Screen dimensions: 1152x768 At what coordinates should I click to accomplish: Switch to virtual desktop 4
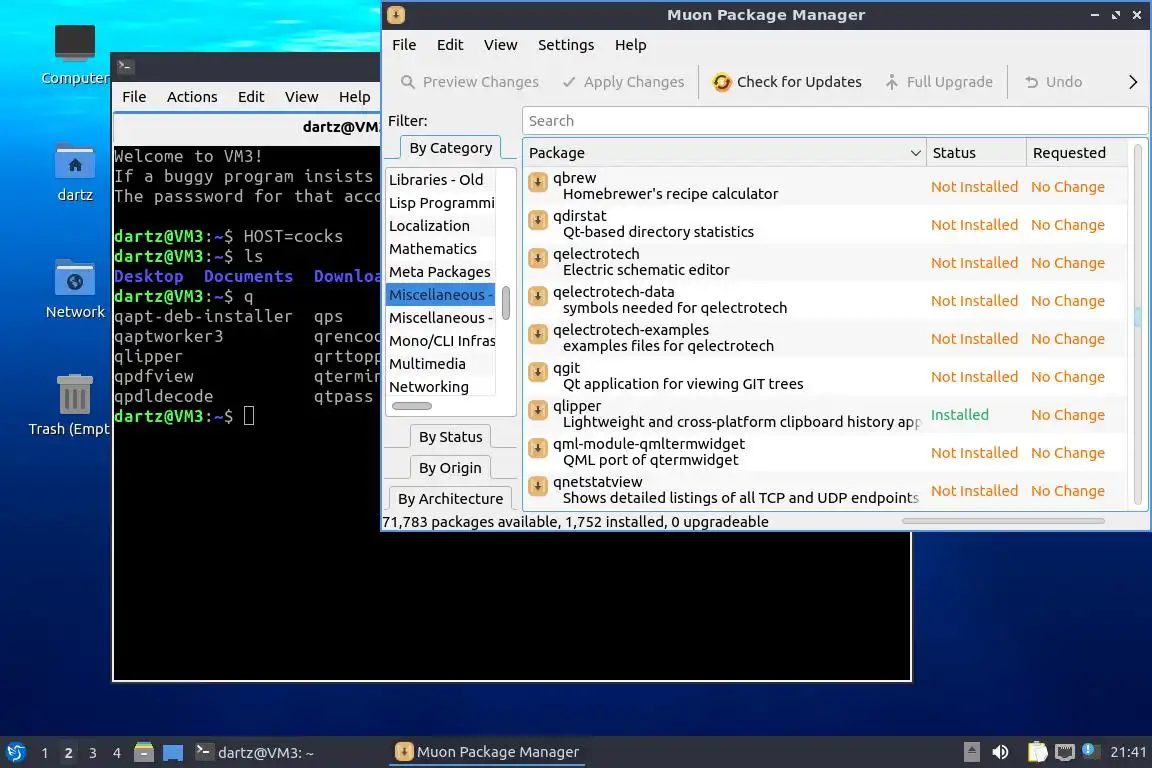click(116, 753)
